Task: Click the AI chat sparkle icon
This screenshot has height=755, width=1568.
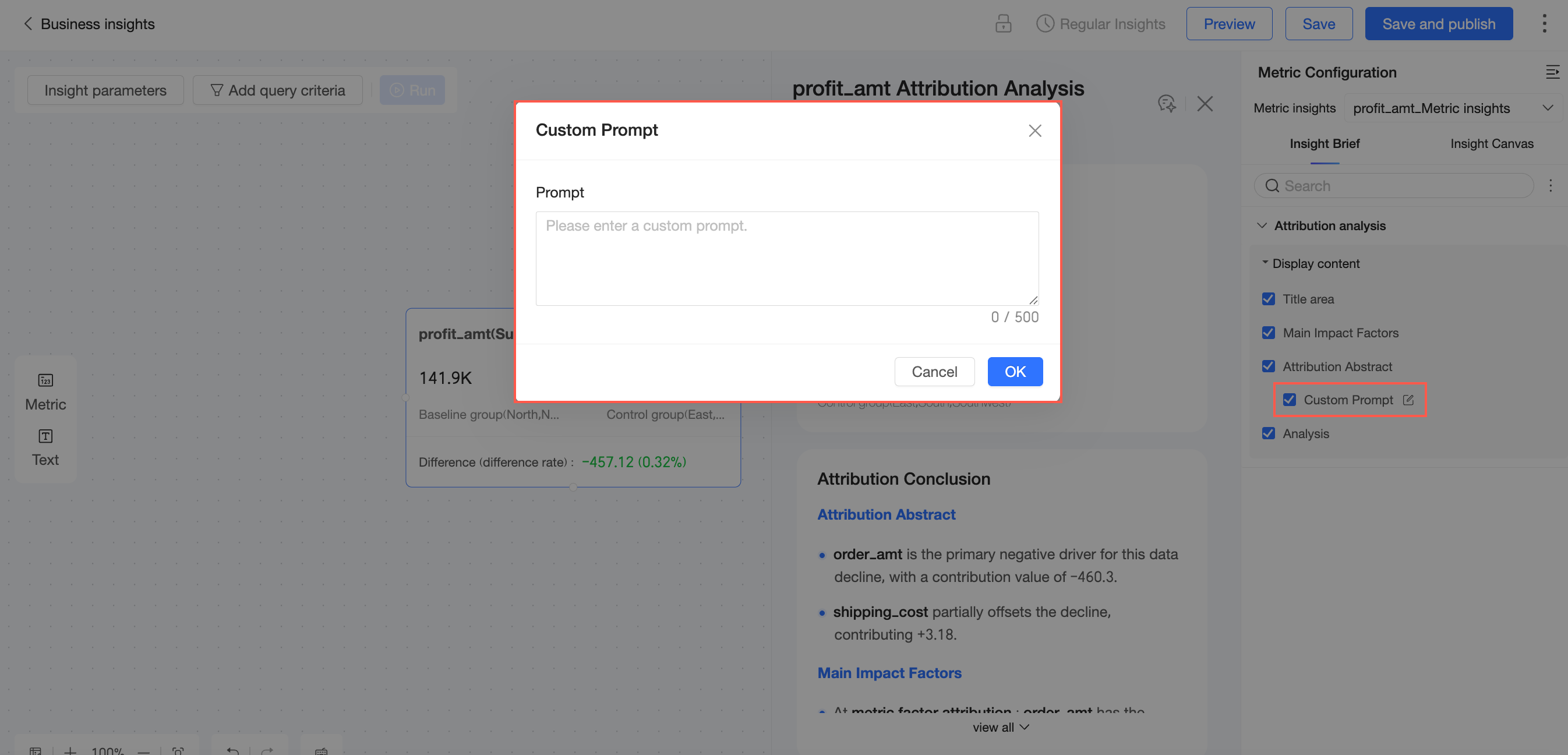Action: tap(1166, 103)
